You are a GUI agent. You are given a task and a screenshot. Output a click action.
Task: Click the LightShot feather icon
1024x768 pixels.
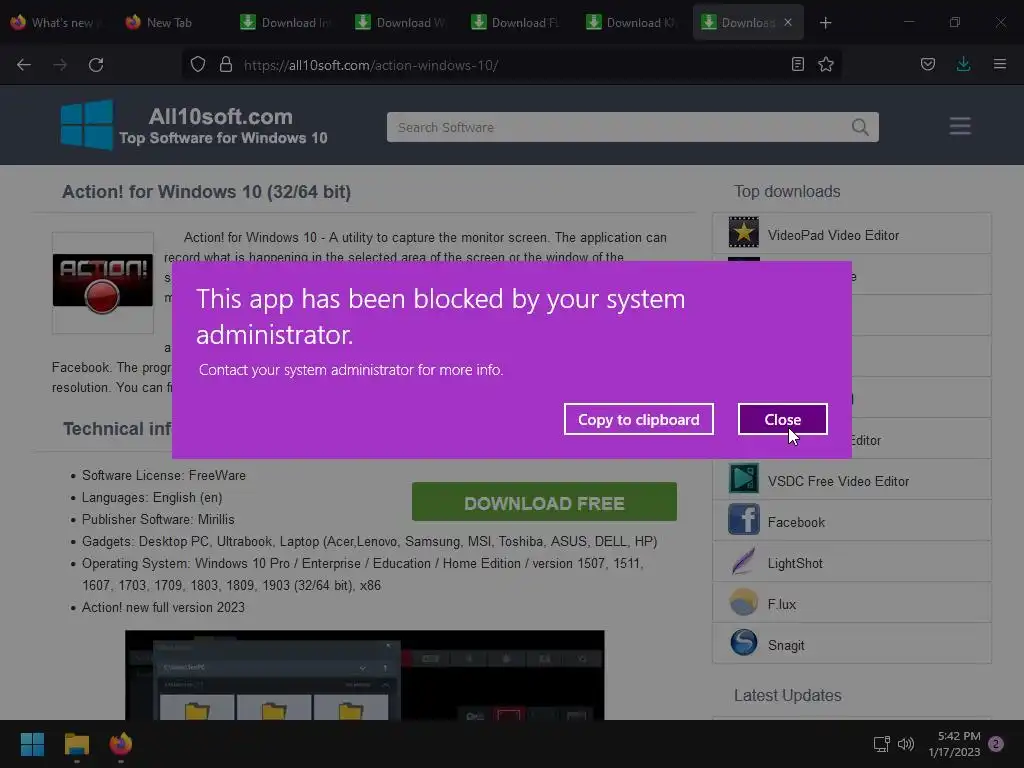click(x=743, y=561)
